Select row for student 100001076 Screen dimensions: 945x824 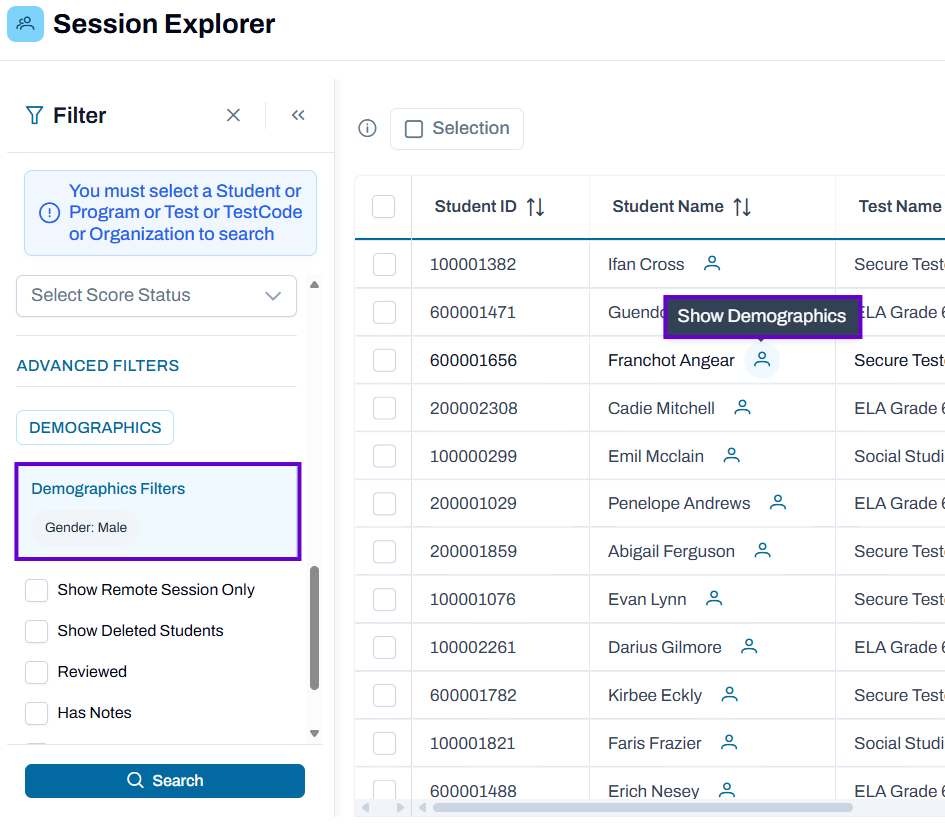[x=384, y=599]
